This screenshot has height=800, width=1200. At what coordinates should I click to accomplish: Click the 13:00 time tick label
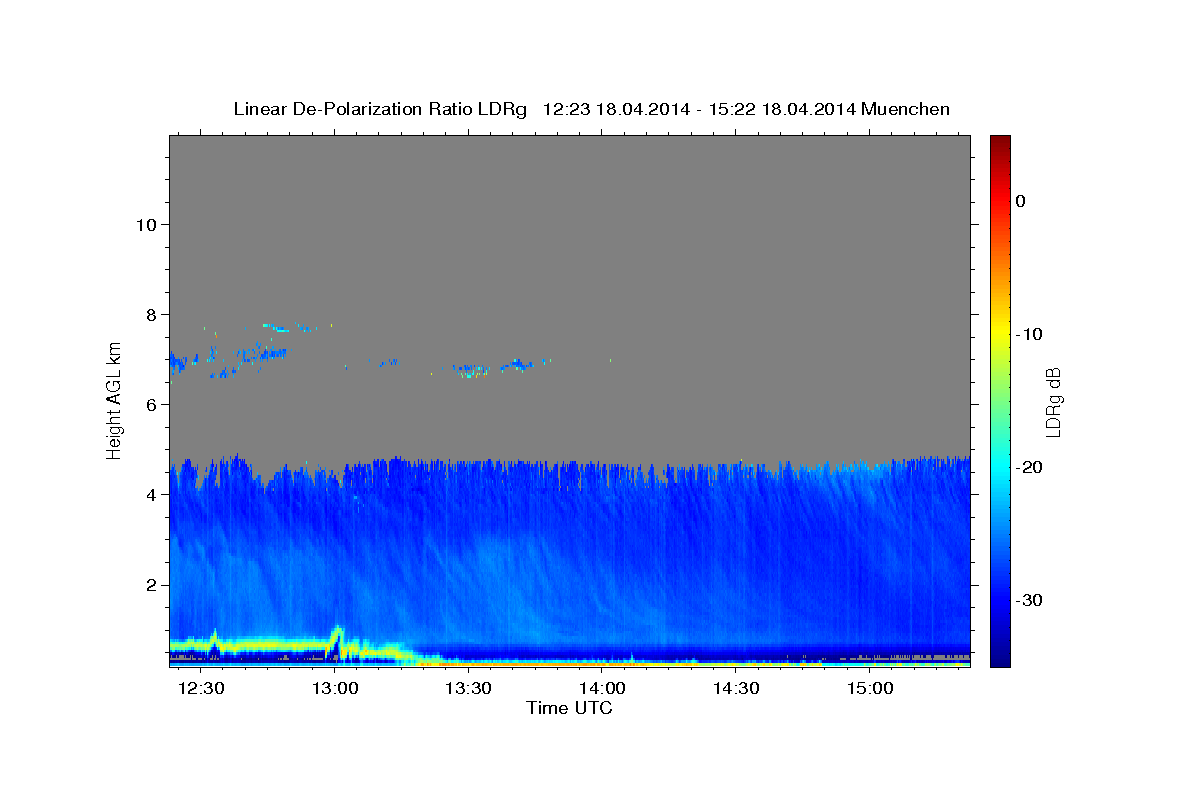336,689
